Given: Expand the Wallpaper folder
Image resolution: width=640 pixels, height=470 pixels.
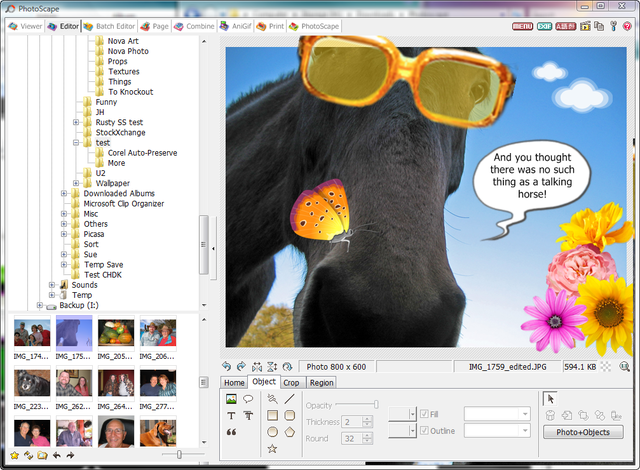Looking at the screenshot, I should pos(76,183).
